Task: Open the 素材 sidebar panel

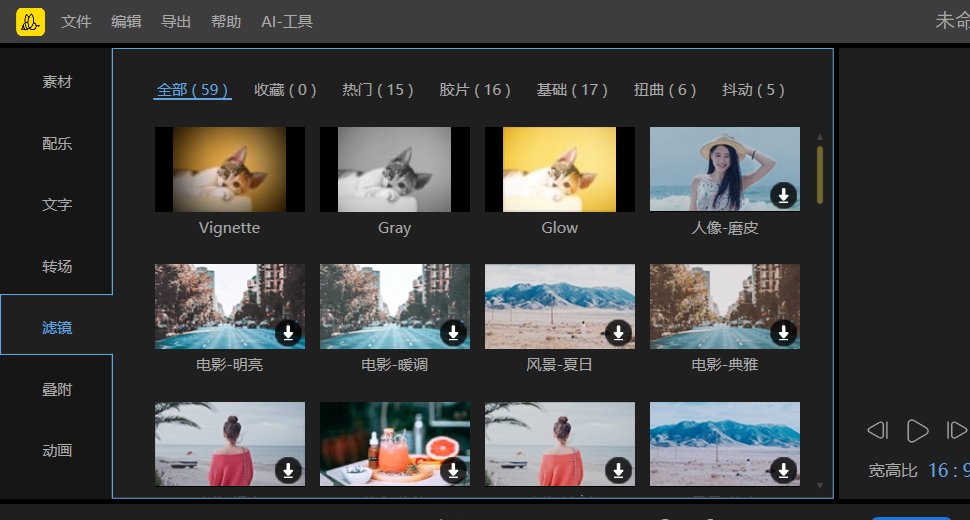Action: (57, 82)
